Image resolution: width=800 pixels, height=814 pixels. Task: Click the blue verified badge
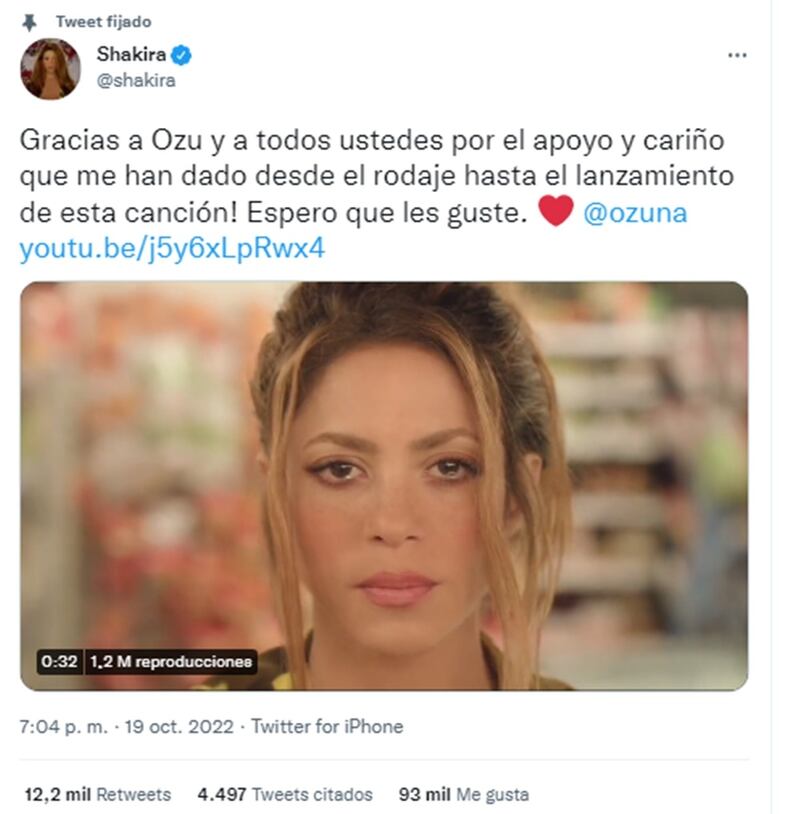[x=181, y=55]
